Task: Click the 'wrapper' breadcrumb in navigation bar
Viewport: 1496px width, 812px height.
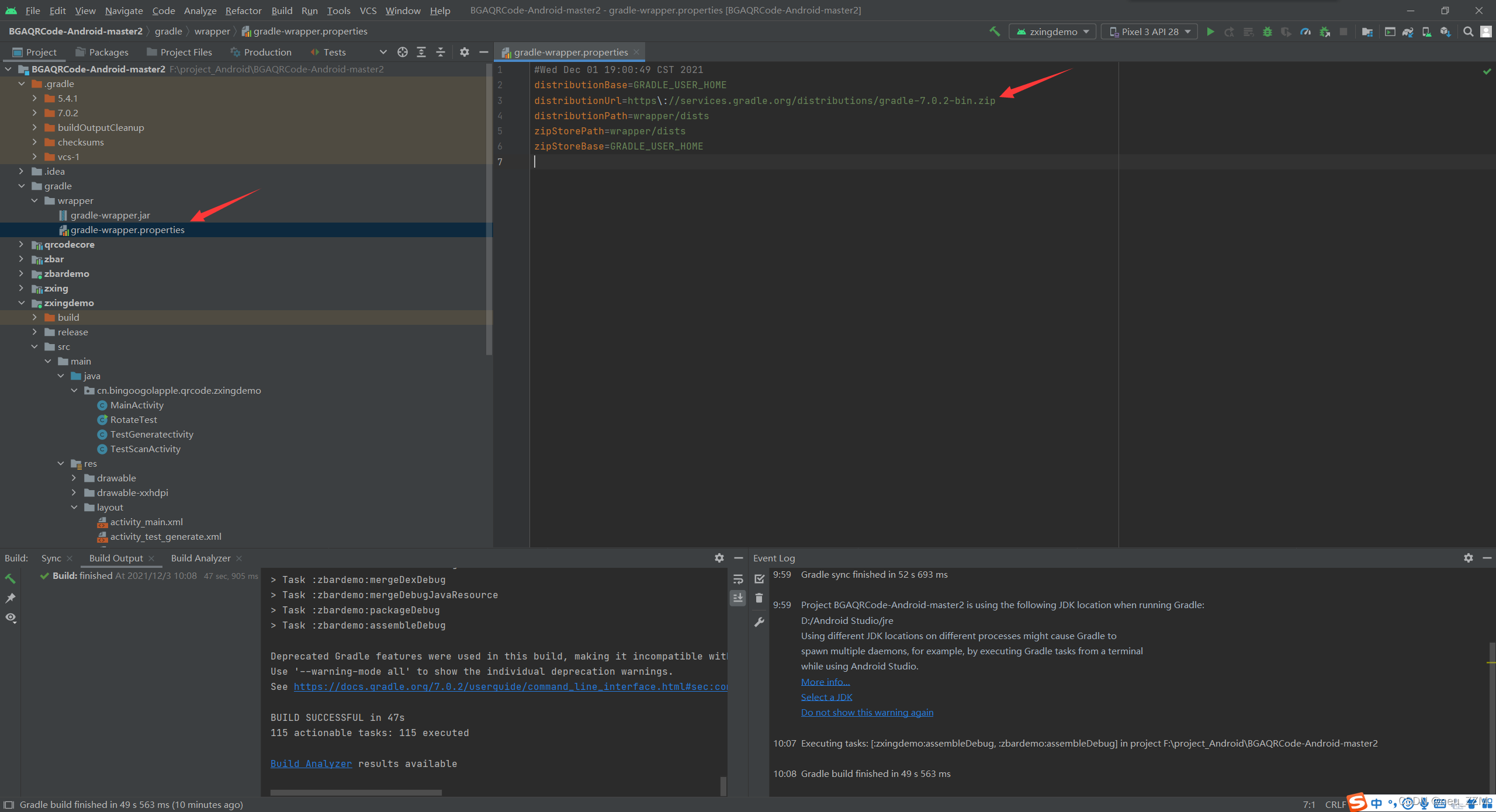Action: coord(212,31)
